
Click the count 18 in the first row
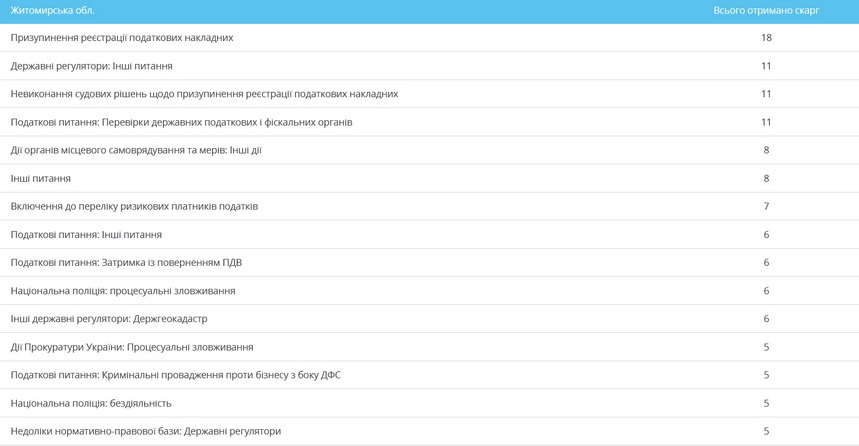766,38
